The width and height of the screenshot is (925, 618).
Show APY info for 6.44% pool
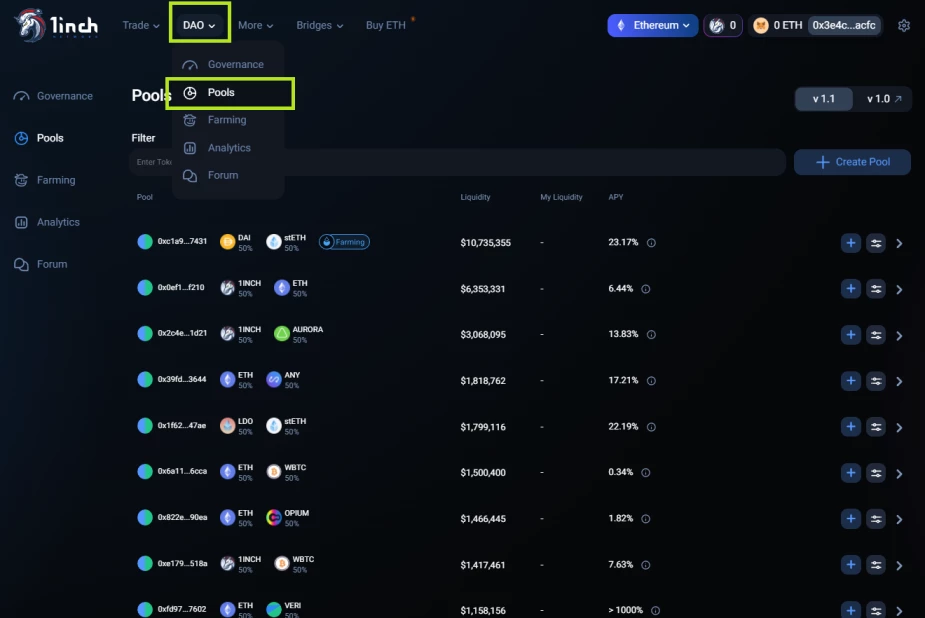[x=645, y=289]
